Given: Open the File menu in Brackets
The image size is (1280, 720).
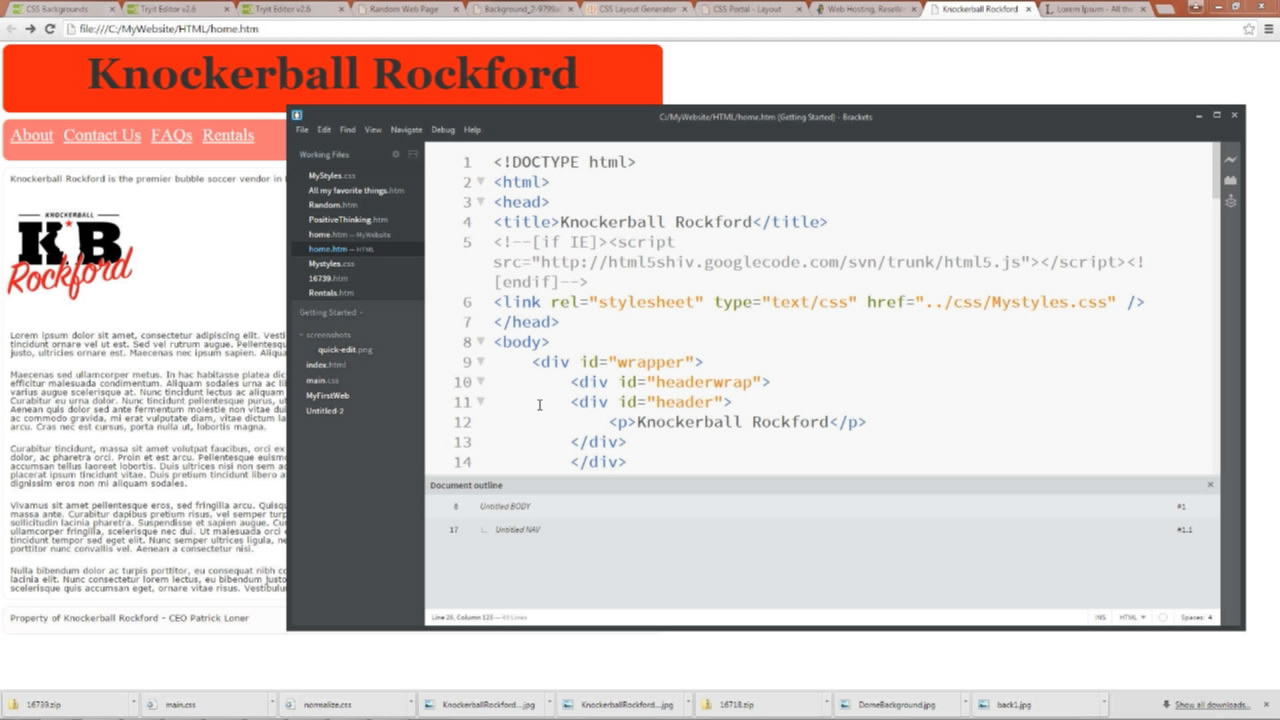Looking at the screenshot, I should tap(301, 130).
